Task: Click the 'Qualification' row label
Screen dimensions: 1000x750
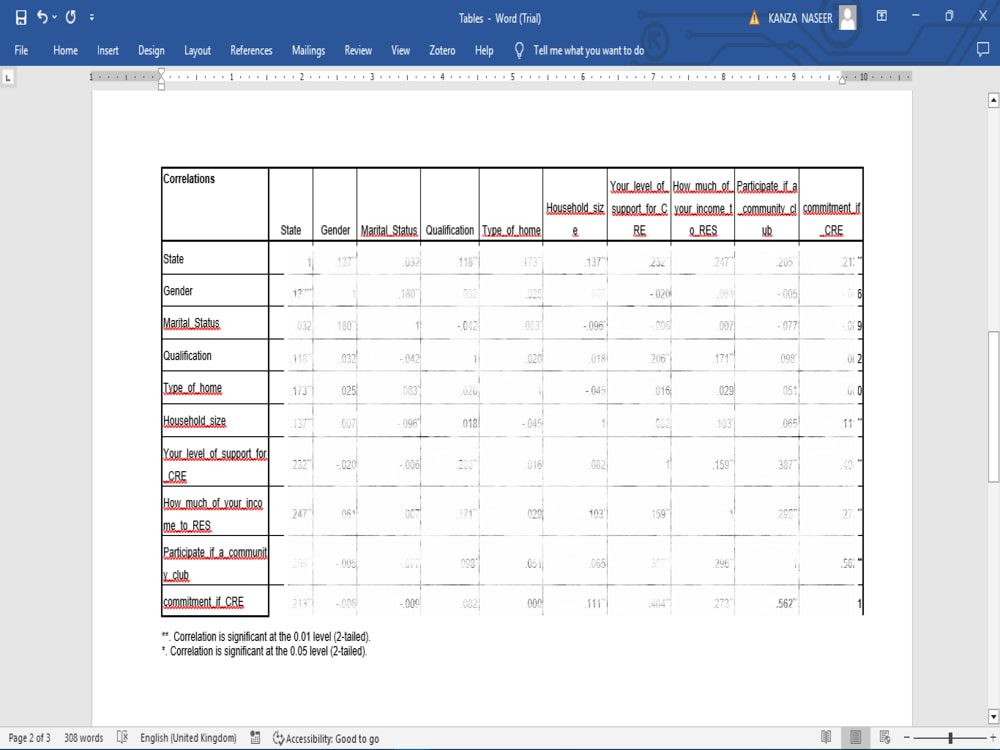Action: coord(188,356)
